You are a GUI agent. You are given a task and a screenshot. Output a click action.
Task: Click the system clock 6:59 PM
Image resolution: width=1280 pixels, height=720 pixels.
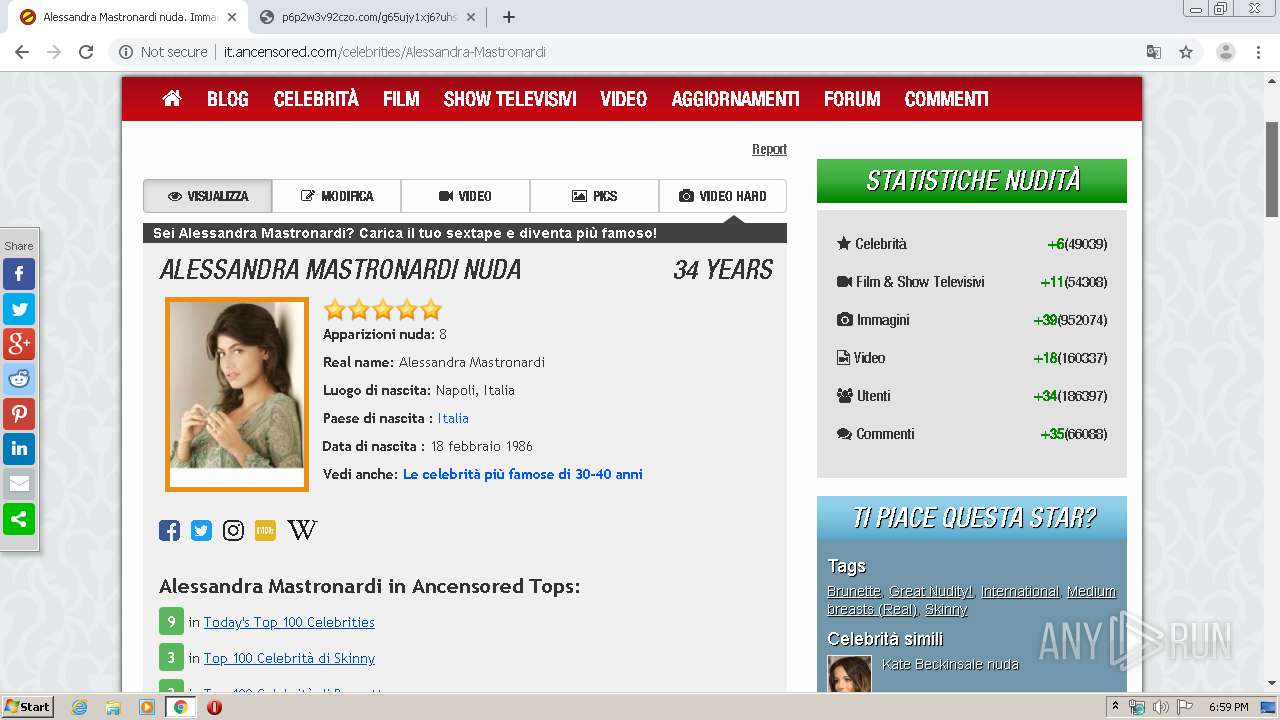click(x=1228, y=707)
